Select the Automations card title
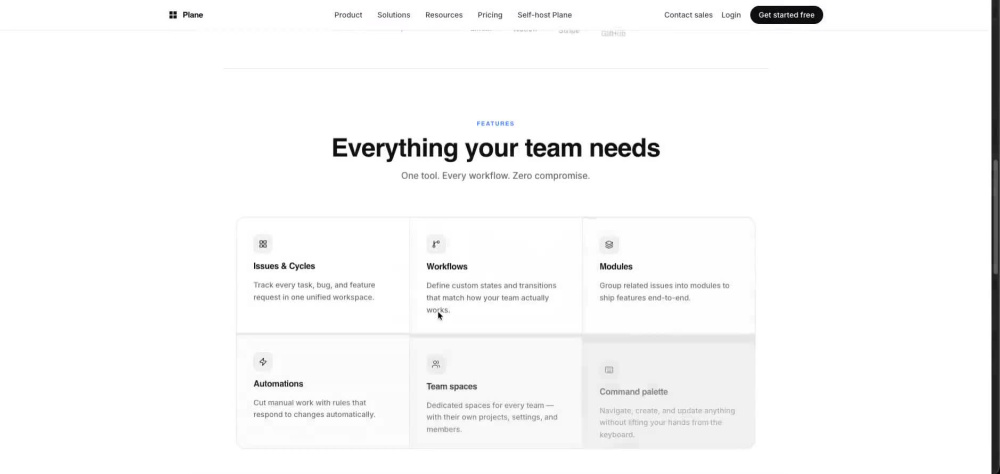Screen dimensions: 1000x474 (278, 383)
